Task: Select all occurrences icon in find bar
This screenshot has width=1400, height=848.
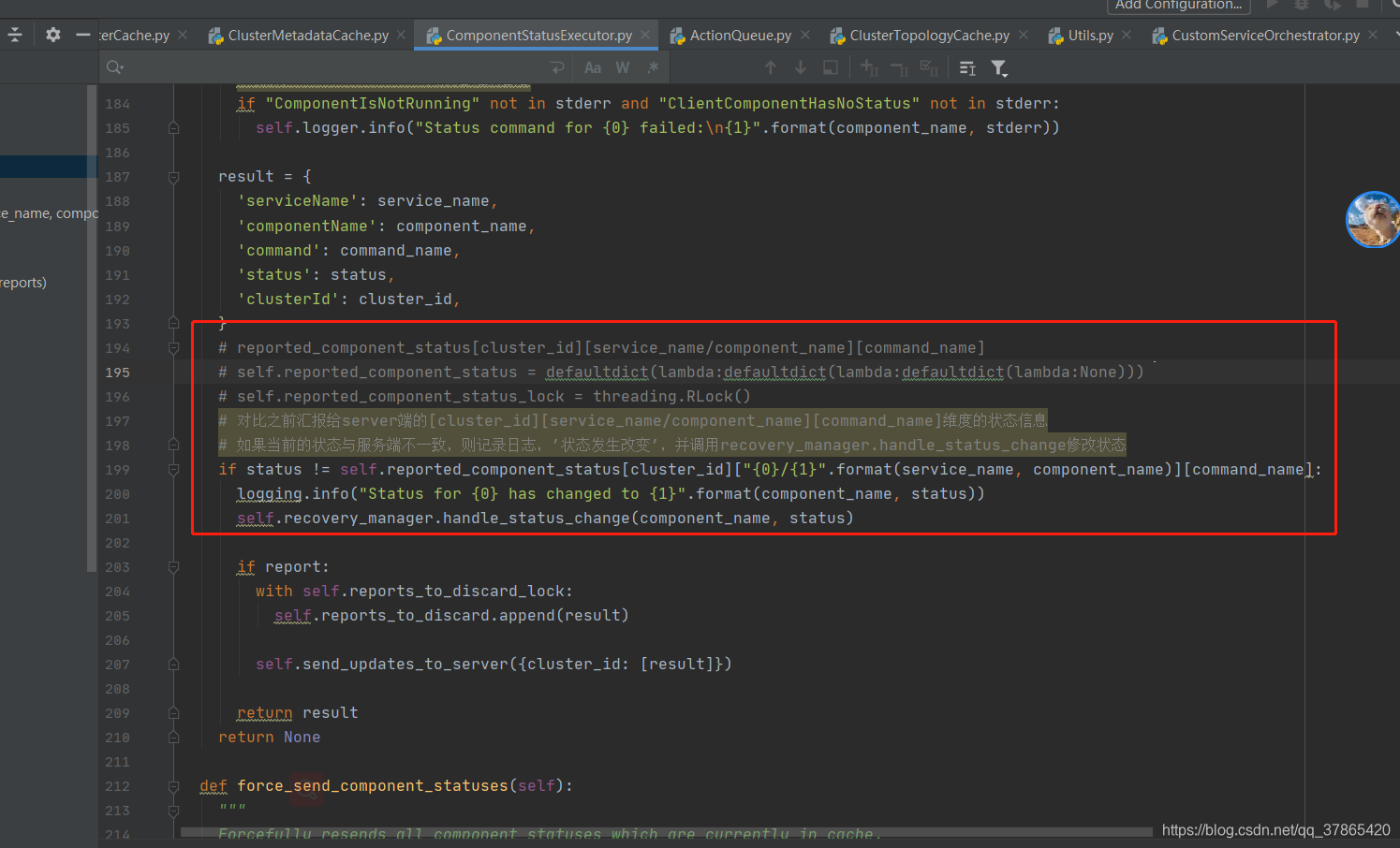Action: tap(929, 67)
